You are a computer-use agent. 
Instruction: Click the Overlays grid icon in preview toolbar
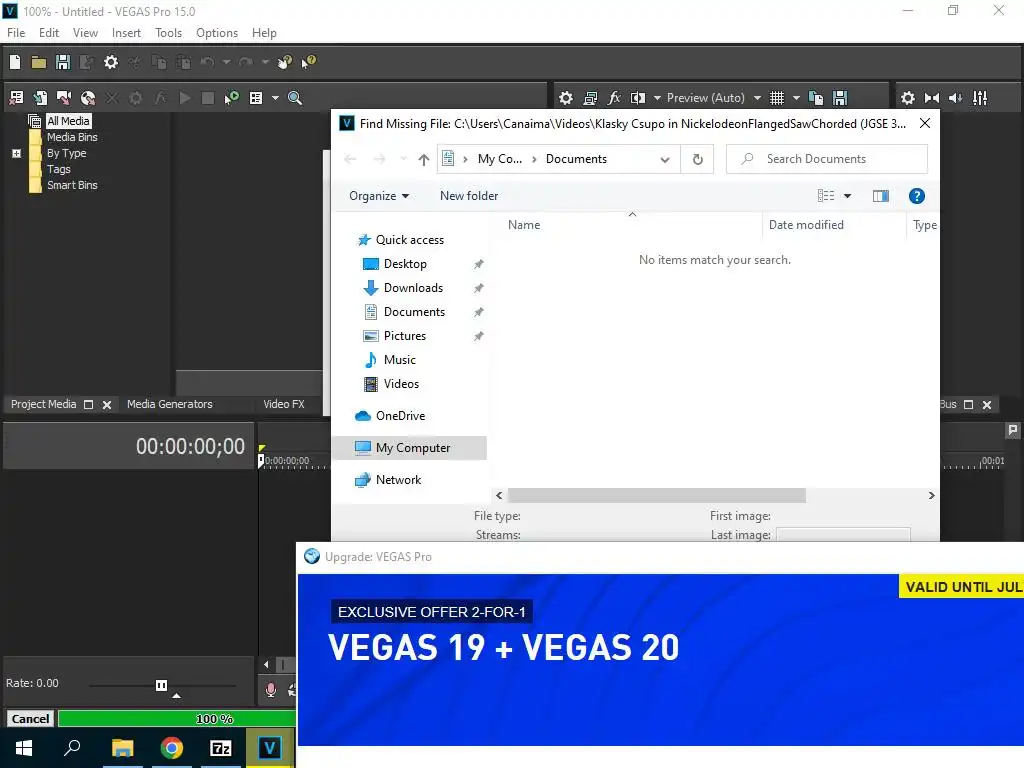click(776, 98)
